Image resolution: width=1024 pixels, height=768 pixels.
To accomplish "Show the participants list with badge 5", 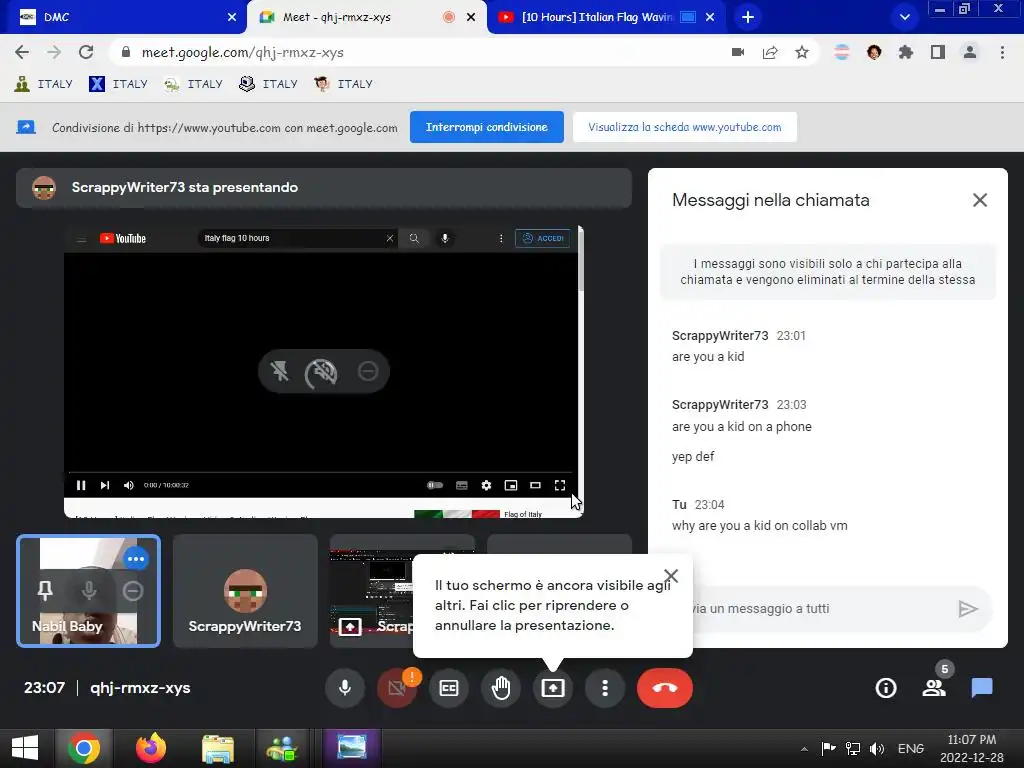I will coord(934,688).
